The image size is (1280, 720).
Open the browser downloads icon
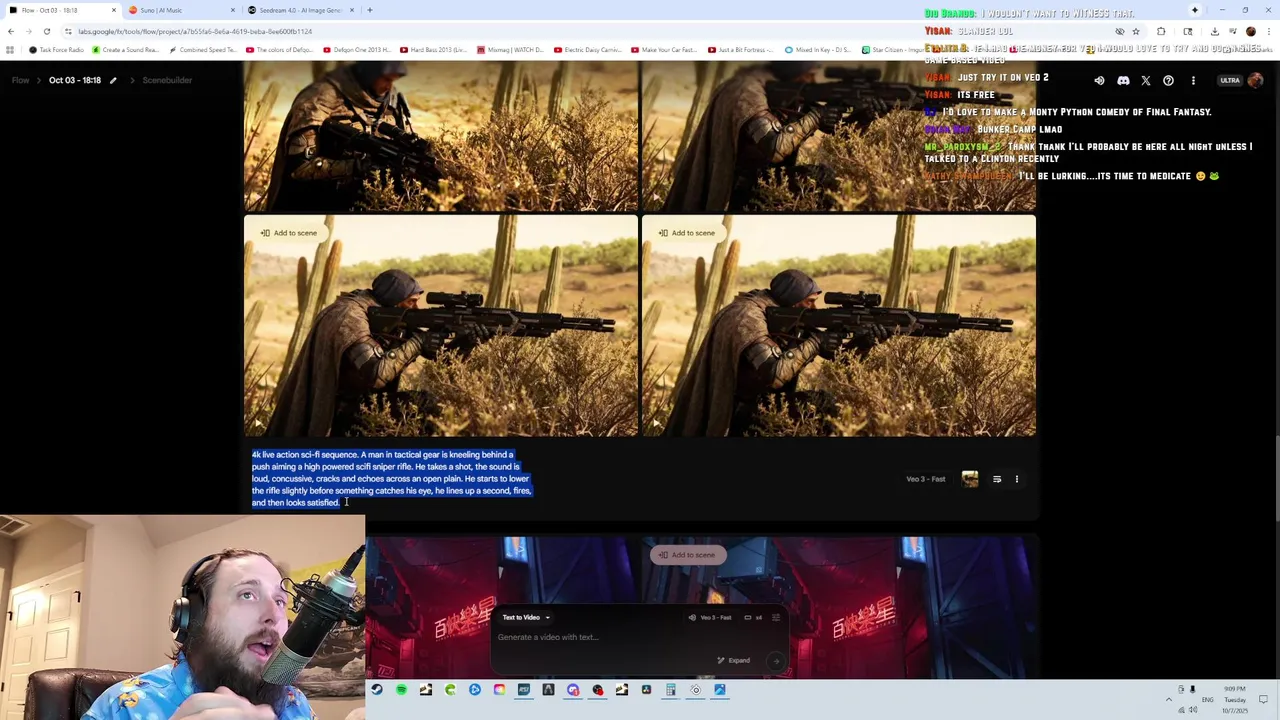[1214, 31]
